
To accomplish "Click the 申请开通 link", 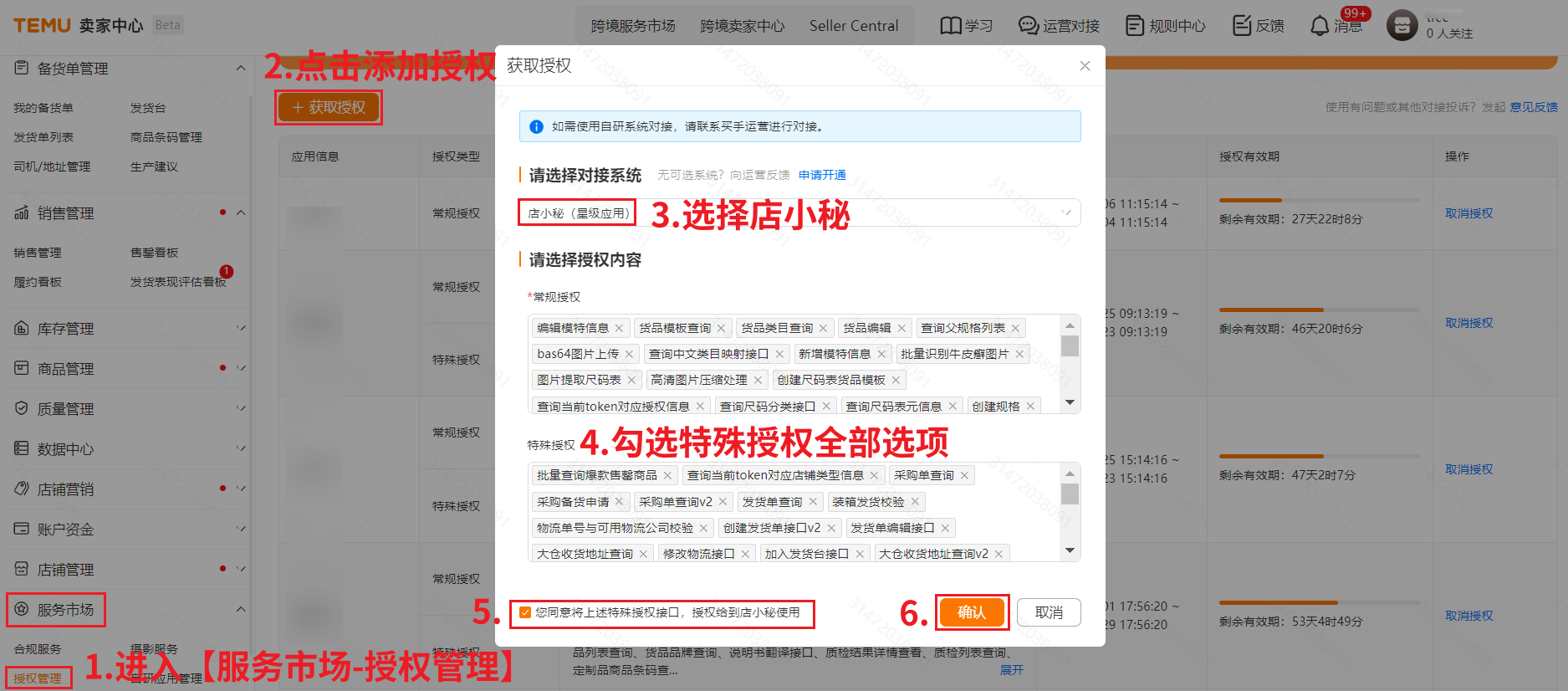I will pos(821,175).
